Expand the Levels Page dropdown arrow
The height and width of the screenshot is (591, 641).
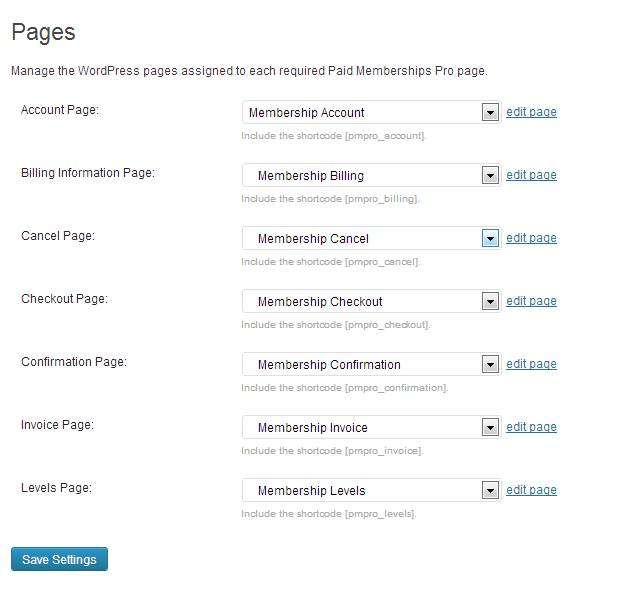tap(490, 490)
